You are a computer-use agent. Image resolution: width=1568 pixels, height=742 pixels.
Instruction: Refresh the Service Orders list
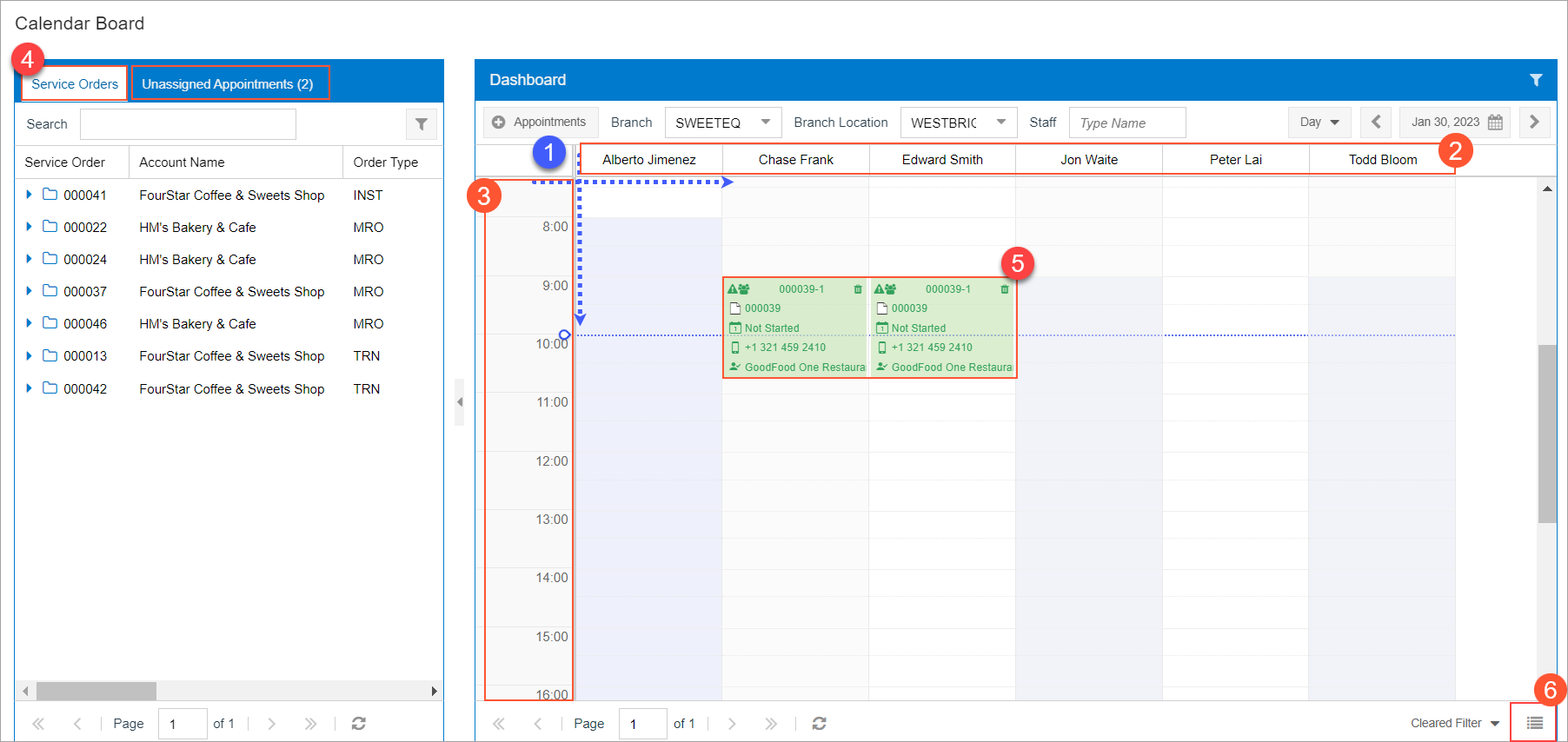(x=358, y=723)
